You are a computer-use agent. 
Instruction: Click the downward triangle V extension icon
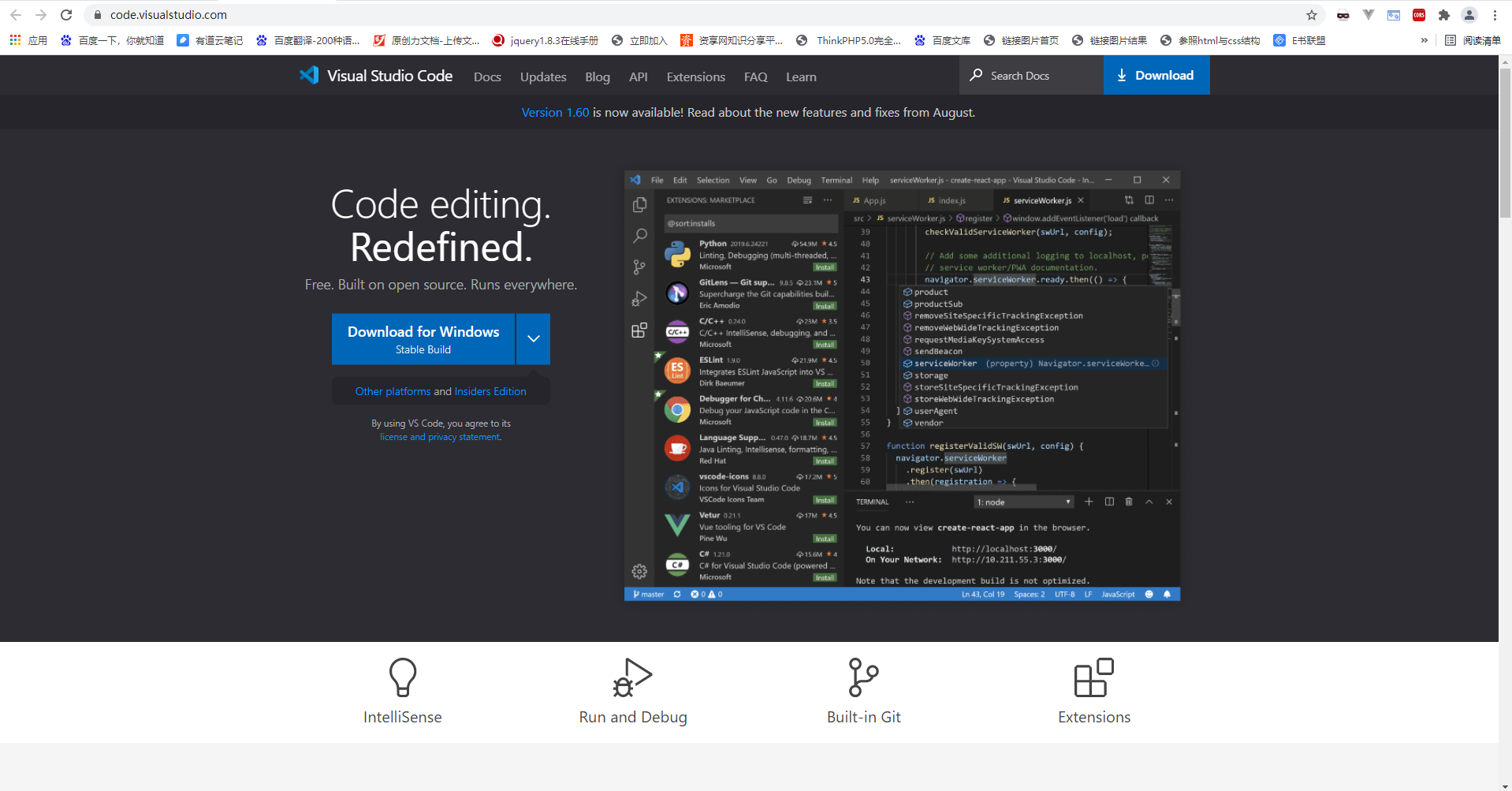coord(1369,15)
